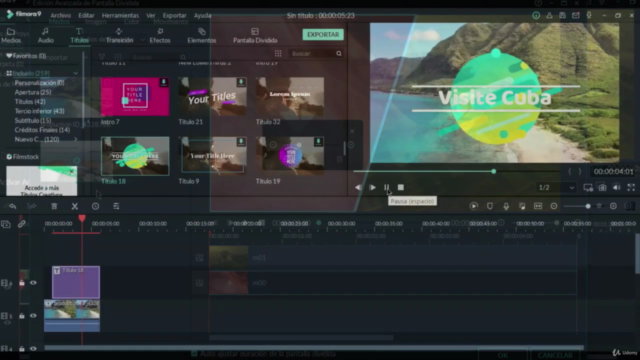
Task: Stop the preview playback
Action: [401, 187]
